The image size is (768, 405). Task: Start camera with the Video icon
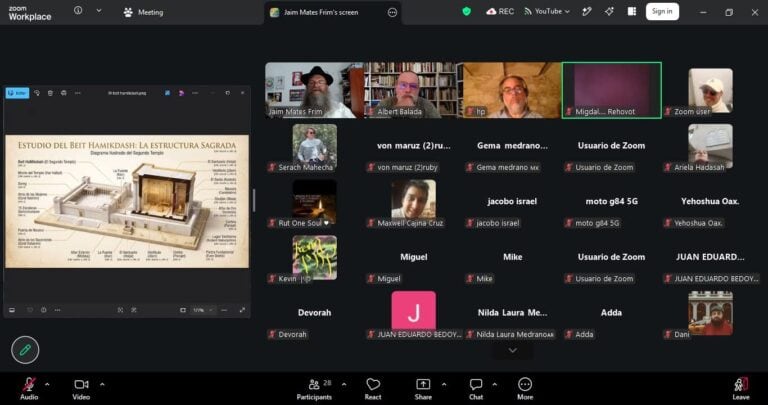[81, 385]
